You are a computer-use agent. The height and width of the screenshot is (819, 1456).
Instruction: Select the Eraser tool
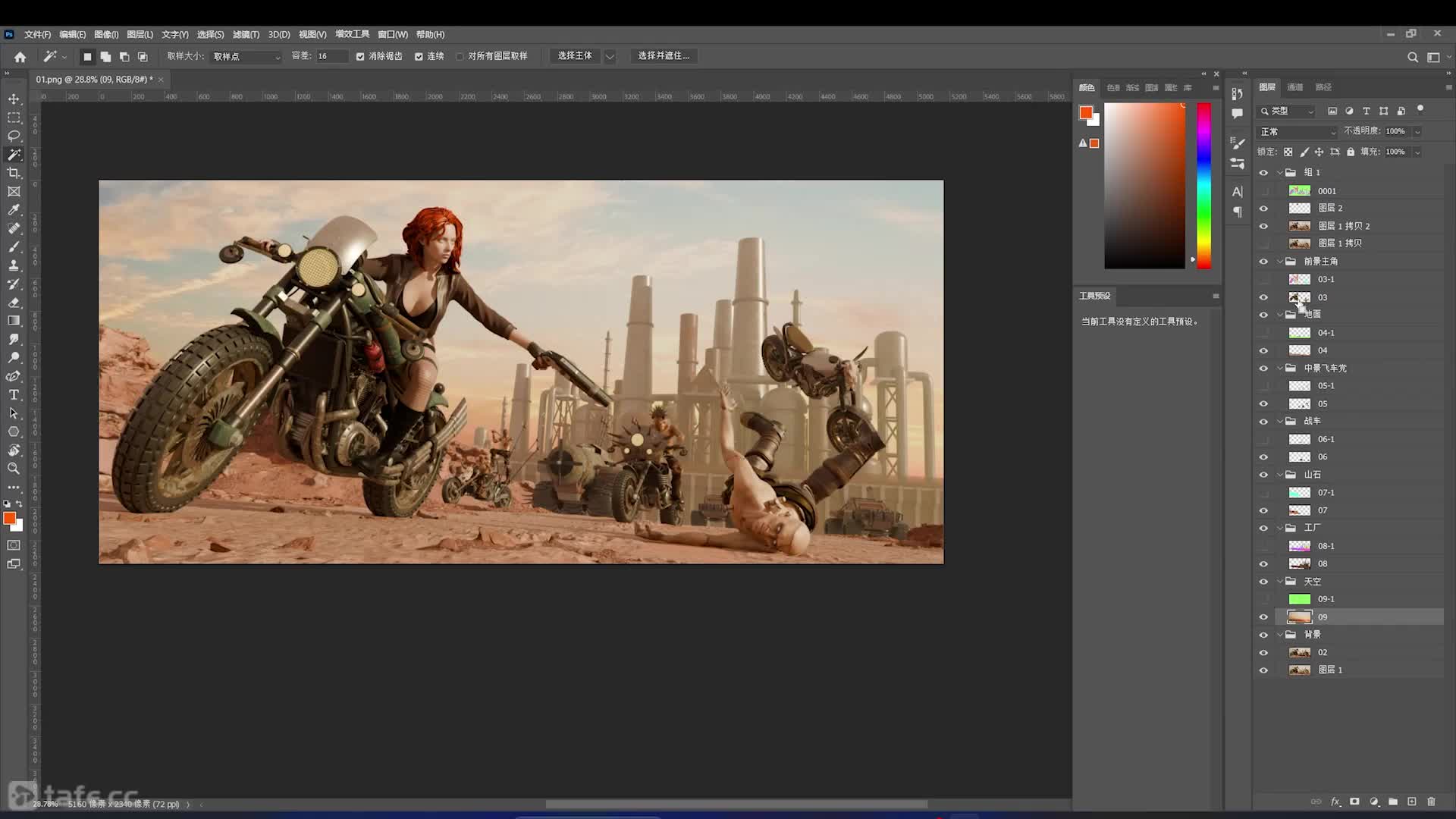[14, 303]
